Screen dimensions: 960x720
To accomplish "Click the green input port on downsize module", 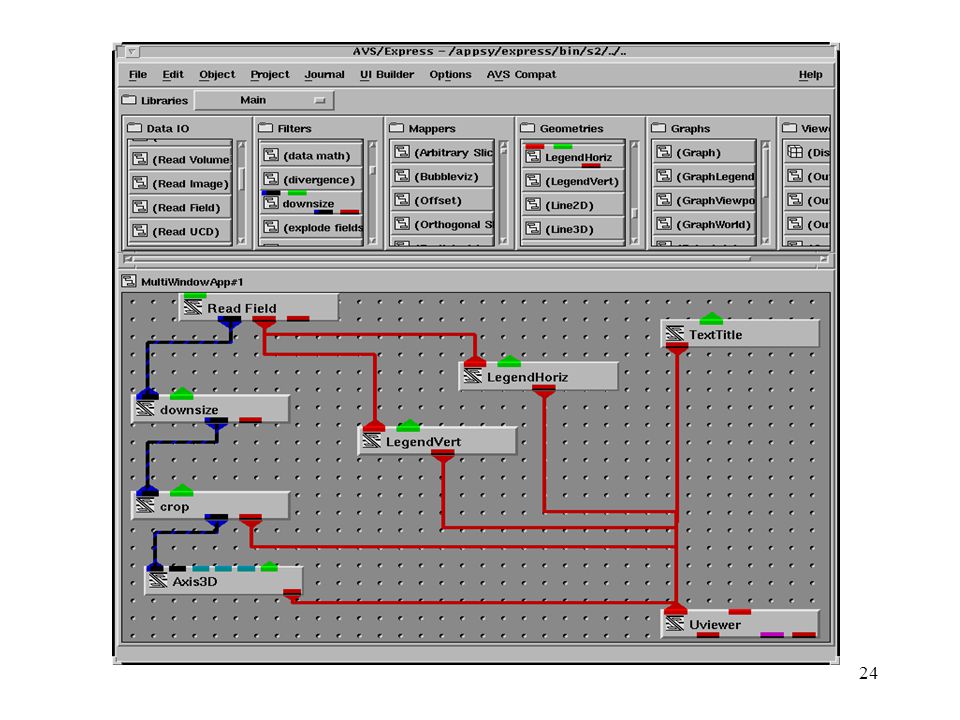I will tap(181, 393).
